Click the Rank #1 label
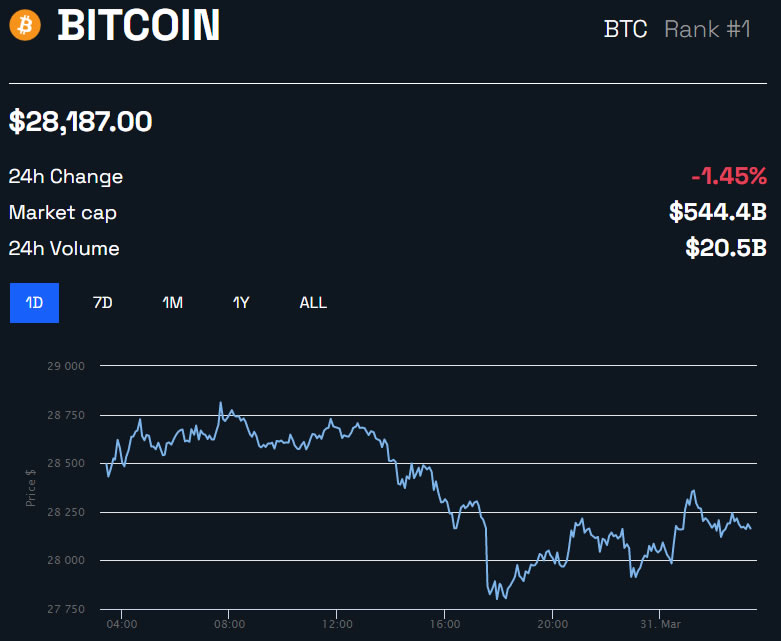 (707, 29)
